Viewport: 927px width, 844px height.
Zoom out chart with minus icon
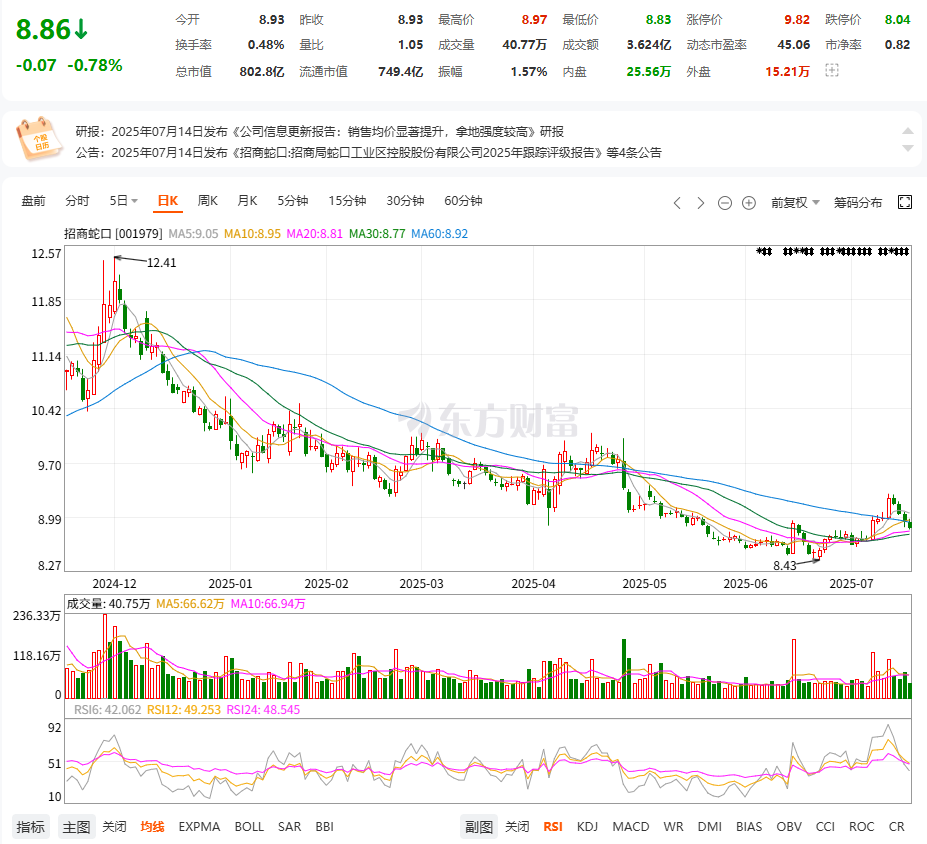pyautogui.click(x=725, y=203)
